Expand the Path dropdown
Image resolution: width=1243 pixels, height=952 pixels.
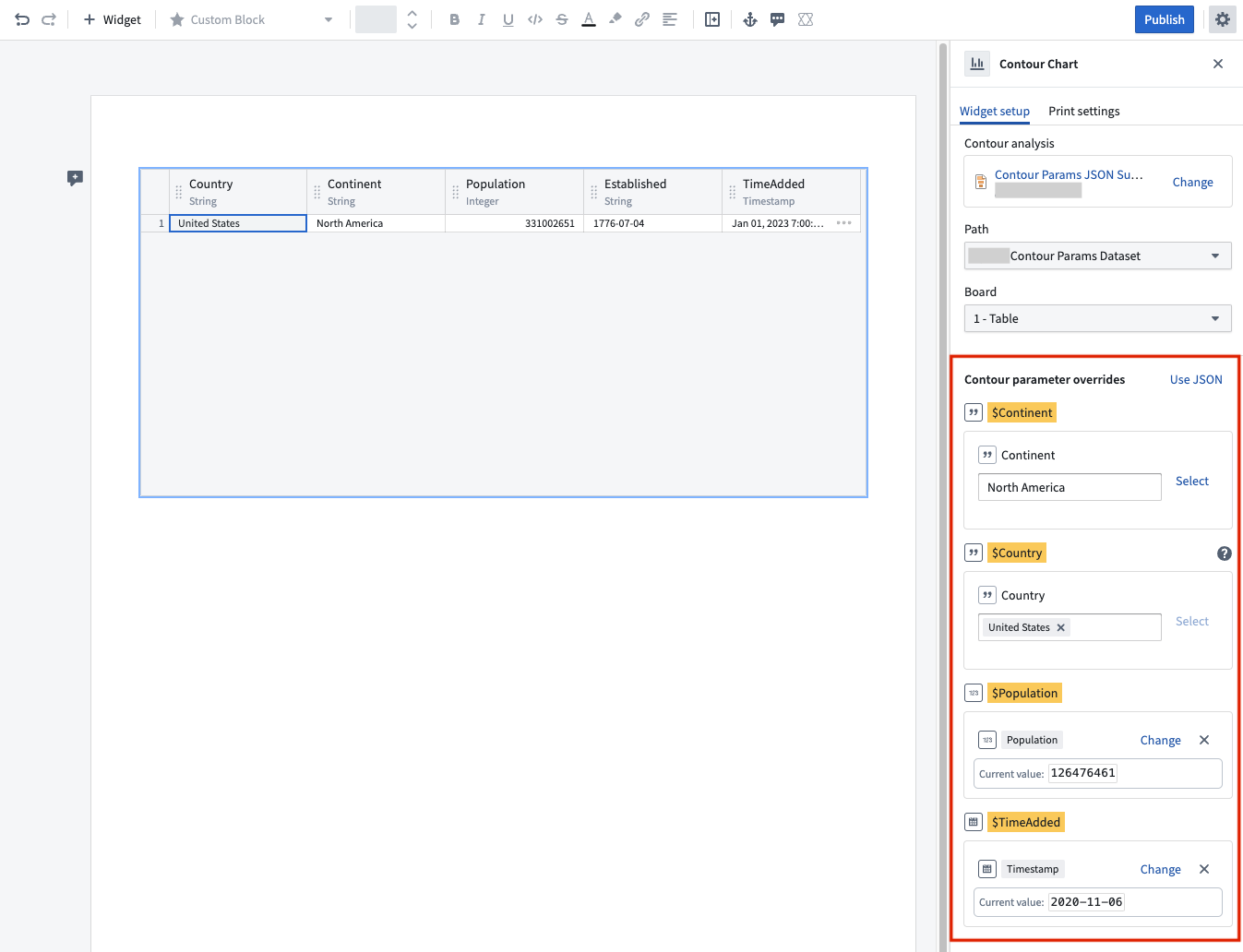click(1098, 256)
